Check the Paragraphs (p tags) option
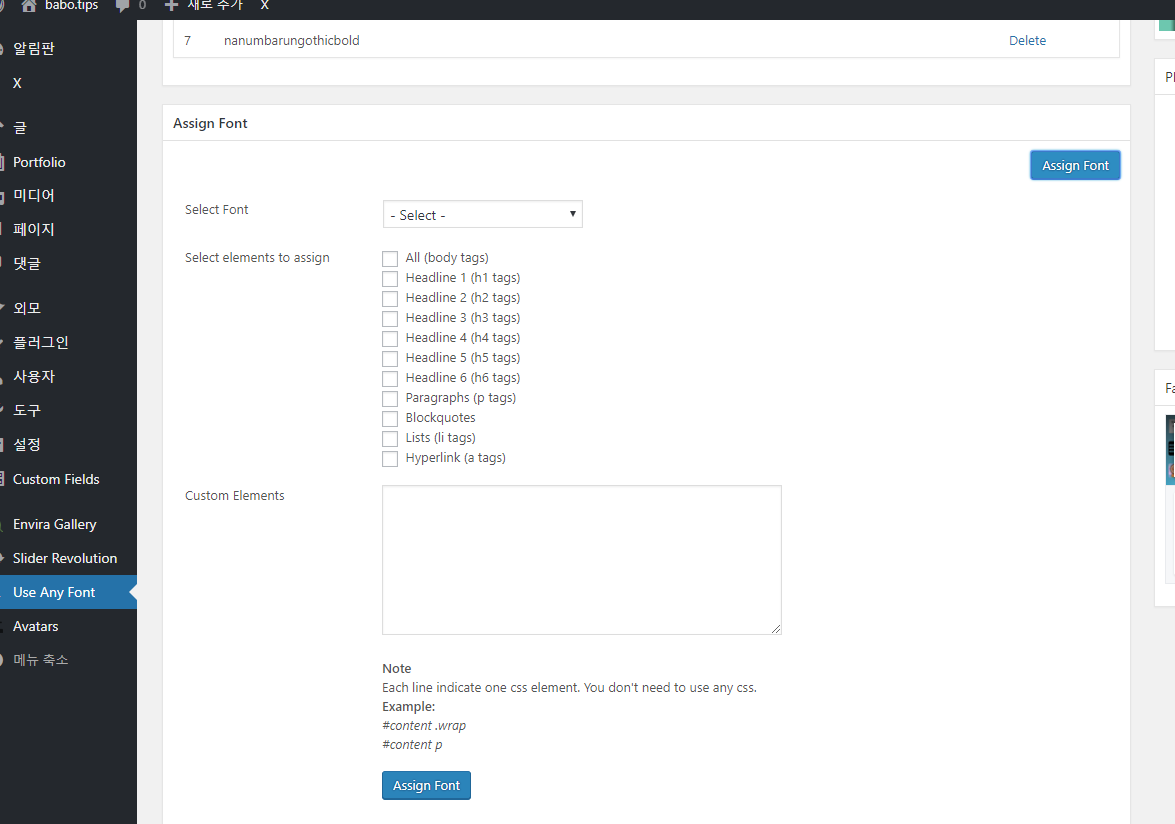Screen dimensions: 1175x824 [x=390, y=399]
